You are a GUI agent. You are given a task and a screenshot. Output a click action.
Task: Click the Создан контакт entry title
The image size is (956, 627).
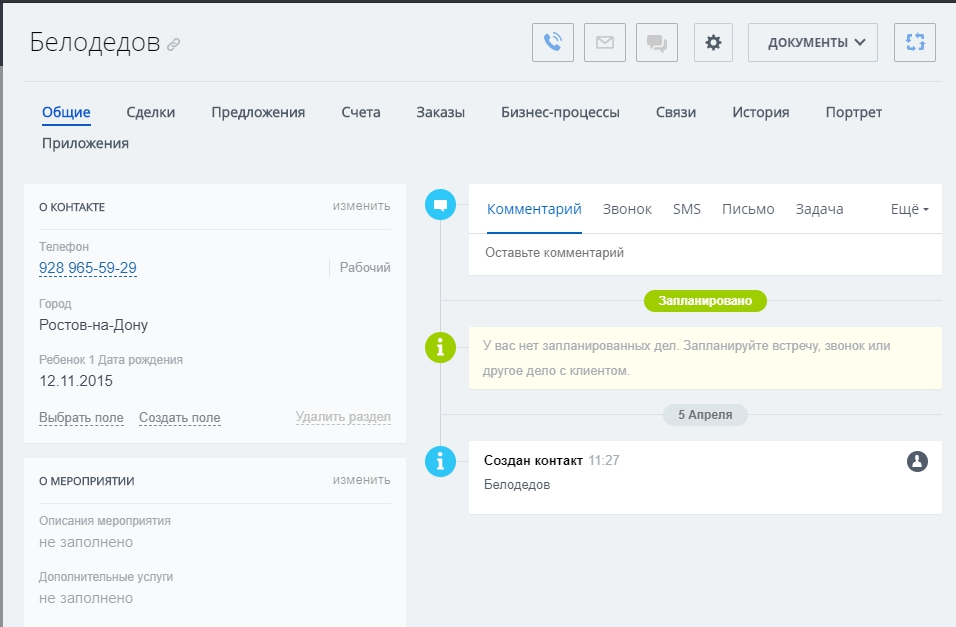coord(533,460)
